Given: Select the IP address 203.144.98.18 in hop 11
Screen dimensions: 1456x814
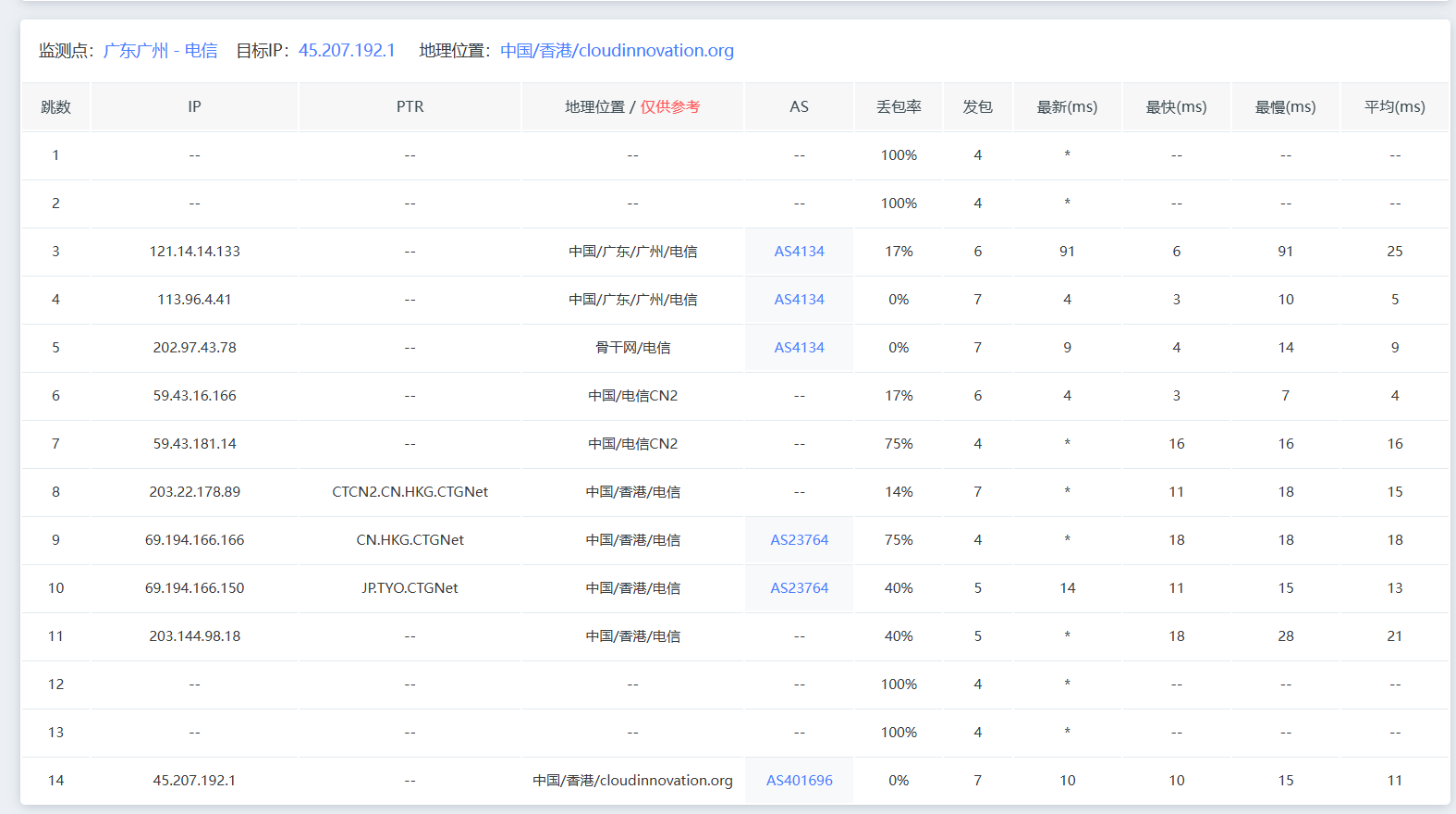Looking at the screenshot, I should [x=194, y=636].
